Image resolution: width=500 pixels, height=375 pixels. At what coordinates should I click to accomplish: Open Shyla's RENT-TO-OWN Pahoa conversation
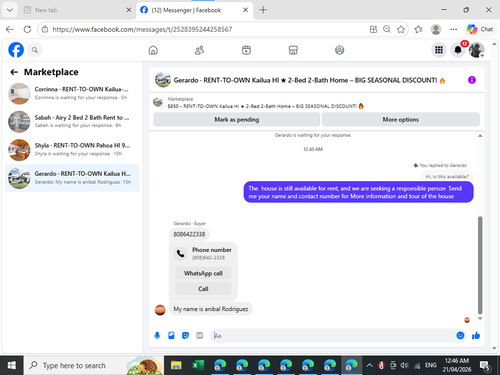pyautogui.click(x=72, y=150)
